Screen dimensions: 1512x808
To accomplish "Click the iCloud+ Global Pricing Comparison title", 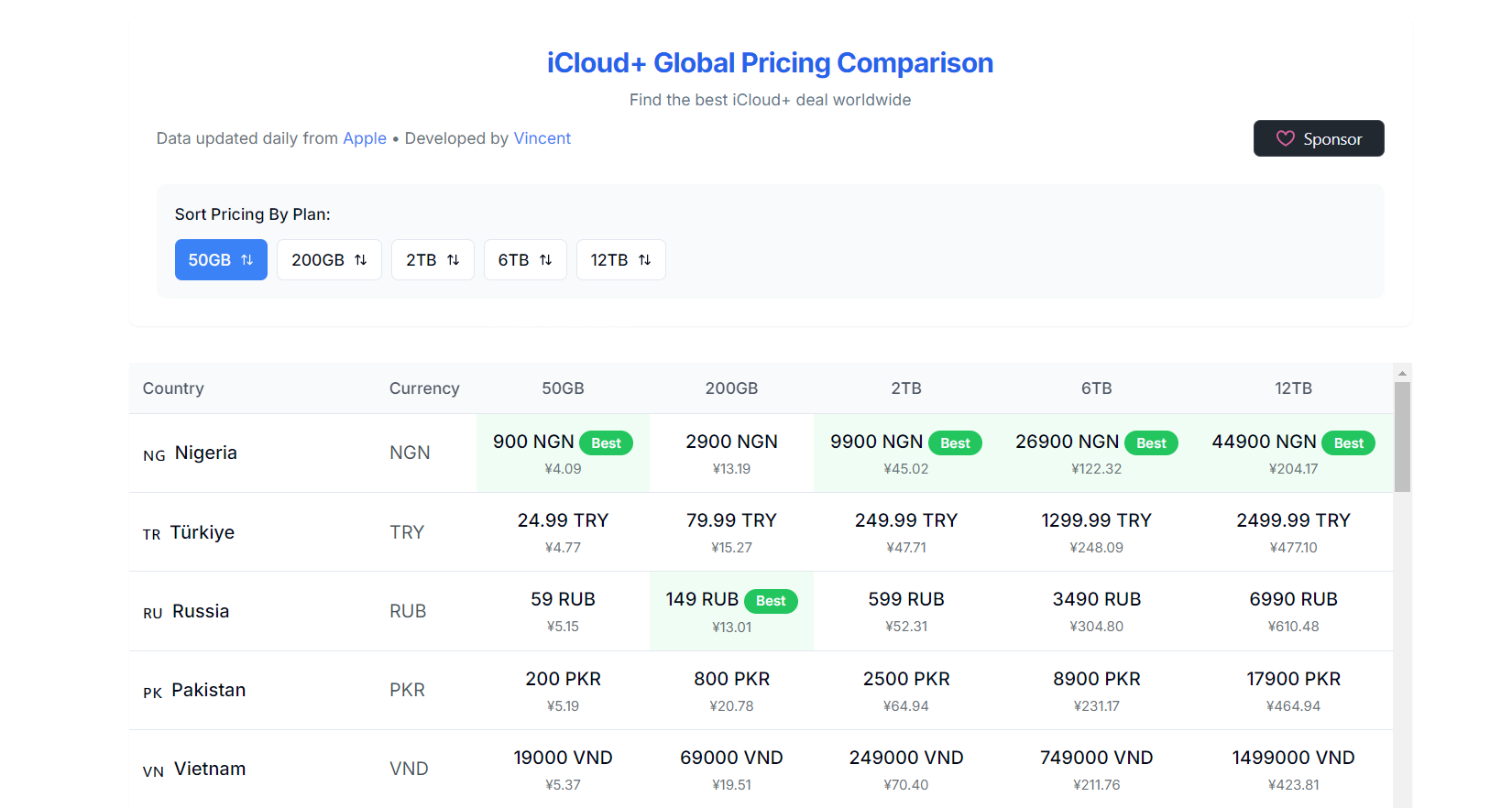I will (770, 63).
